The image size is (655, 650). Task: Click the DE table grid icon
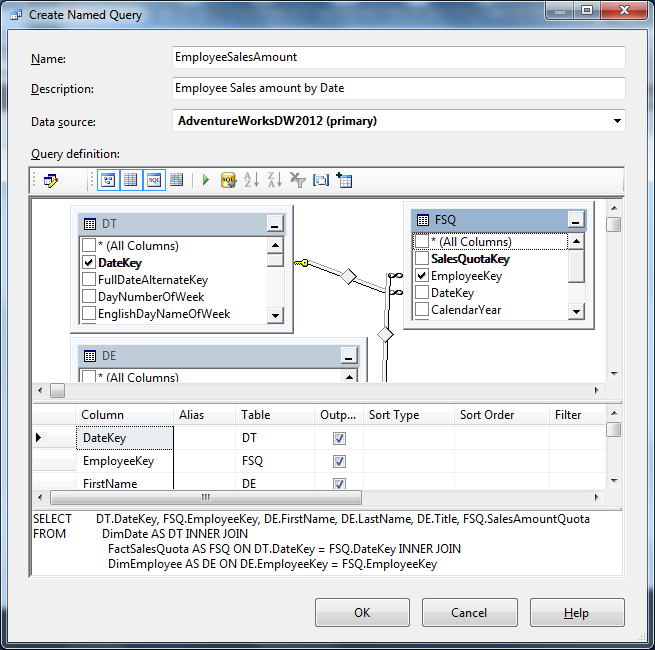click(90, 356)
